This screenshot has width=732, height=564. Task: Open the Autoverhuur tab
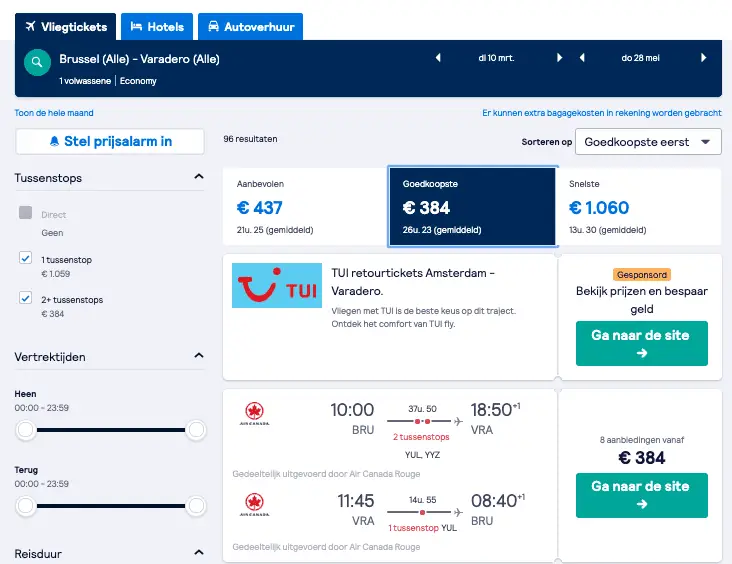pos(251,27)
